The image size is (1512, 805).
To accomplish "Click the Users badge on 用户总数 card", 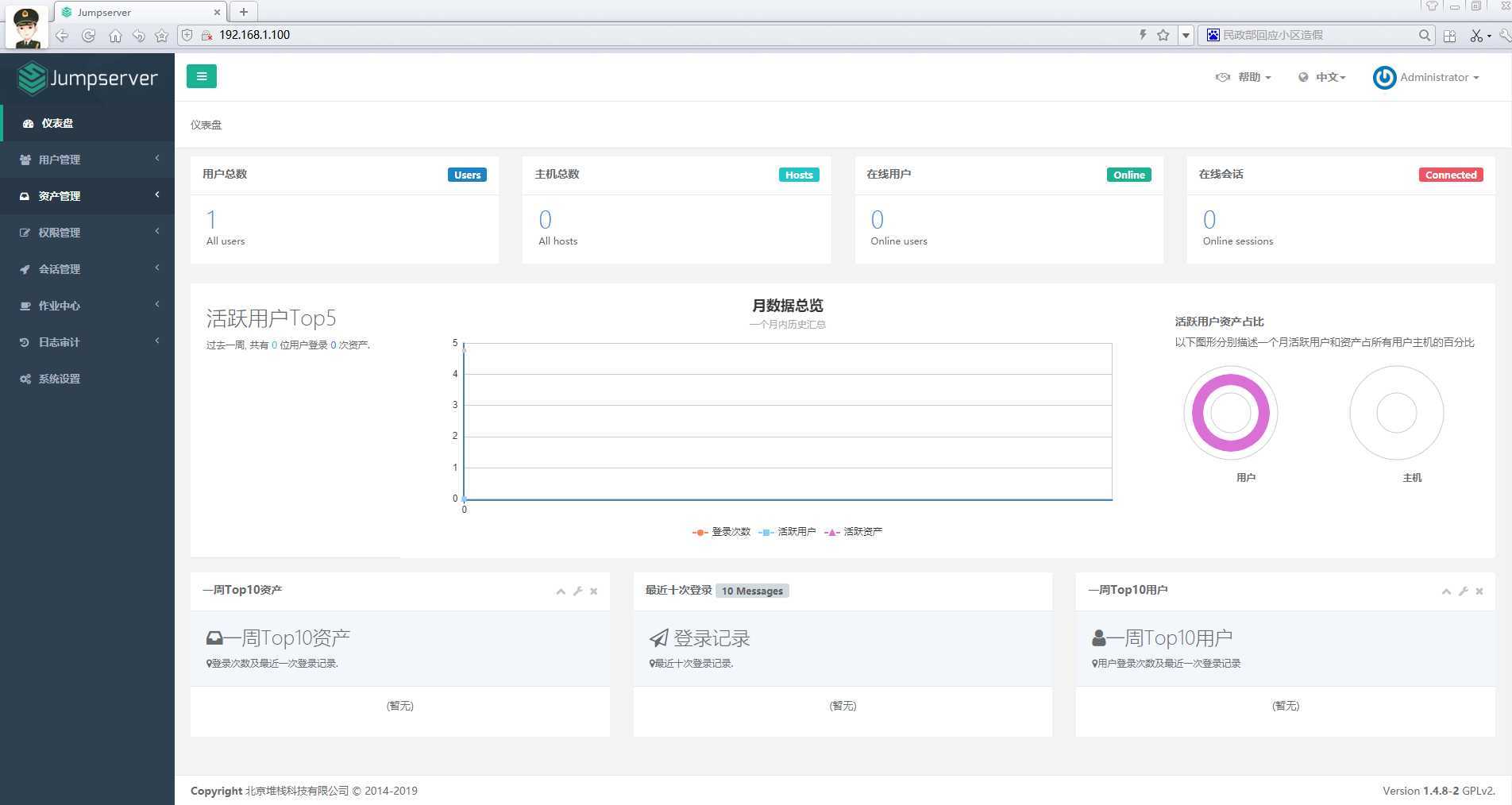I will (x=467, y=175).
